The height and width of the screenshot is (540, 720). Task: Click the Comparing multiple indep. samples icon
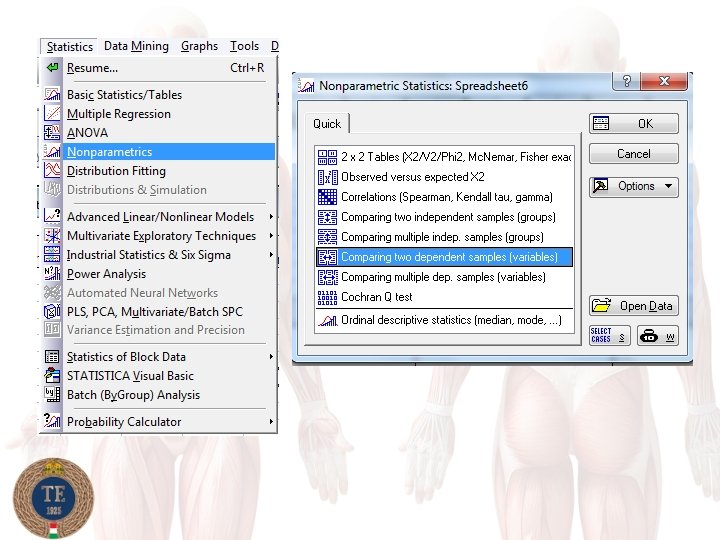pyautogui.click(x=327, y=237)
